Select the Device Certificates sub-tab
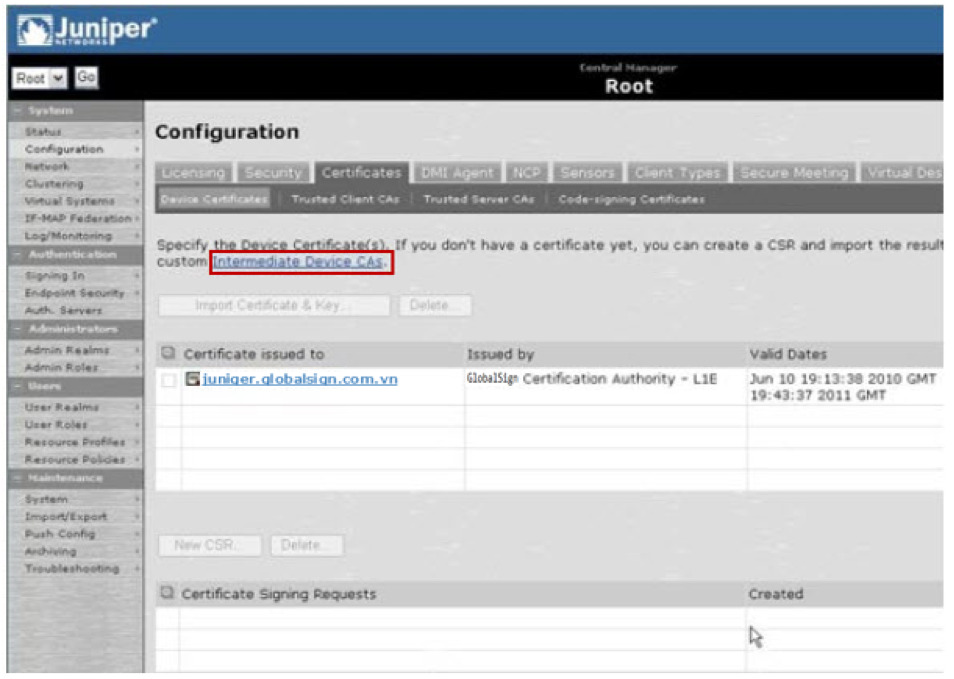The image size is (954, 679). pos(214,199)
